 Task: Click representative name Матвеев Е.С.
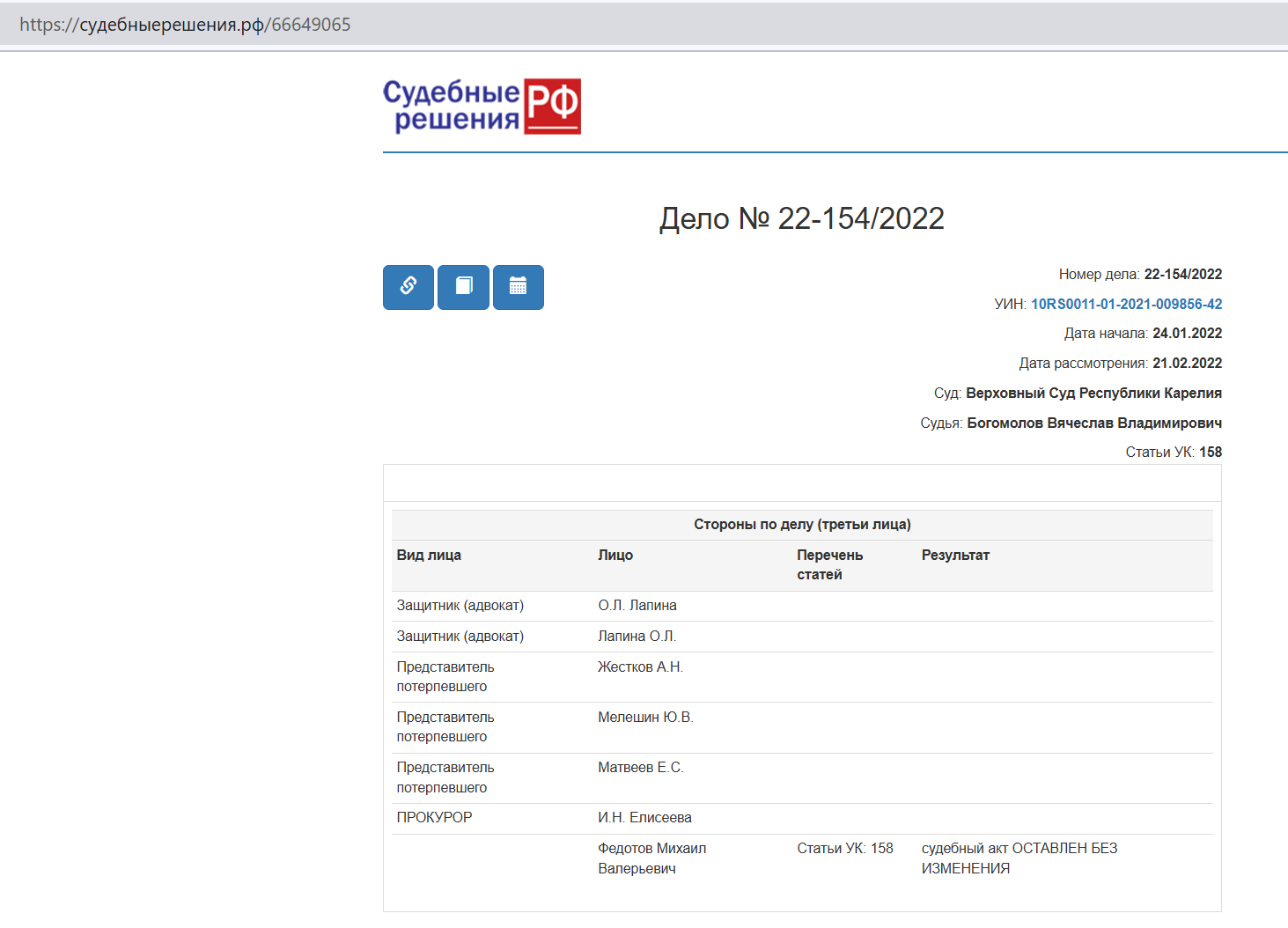click(640, 768)
